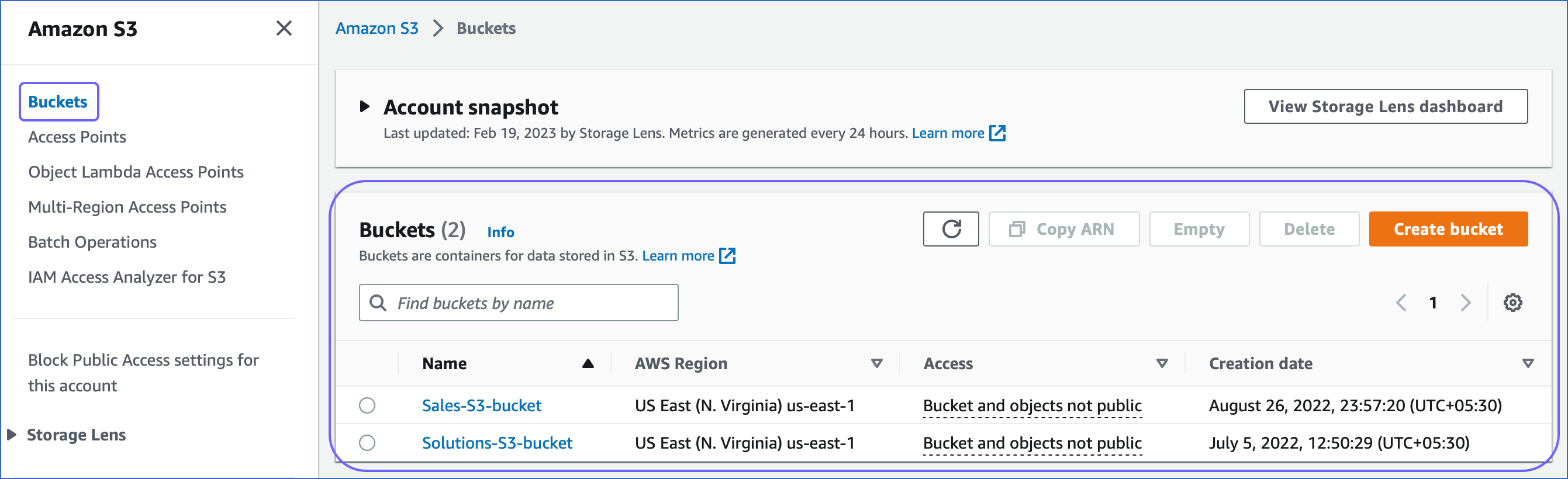Select the radio button for Solutions-S3-bucket
This screenshot has height=479, width=1568.
[367, 443]
